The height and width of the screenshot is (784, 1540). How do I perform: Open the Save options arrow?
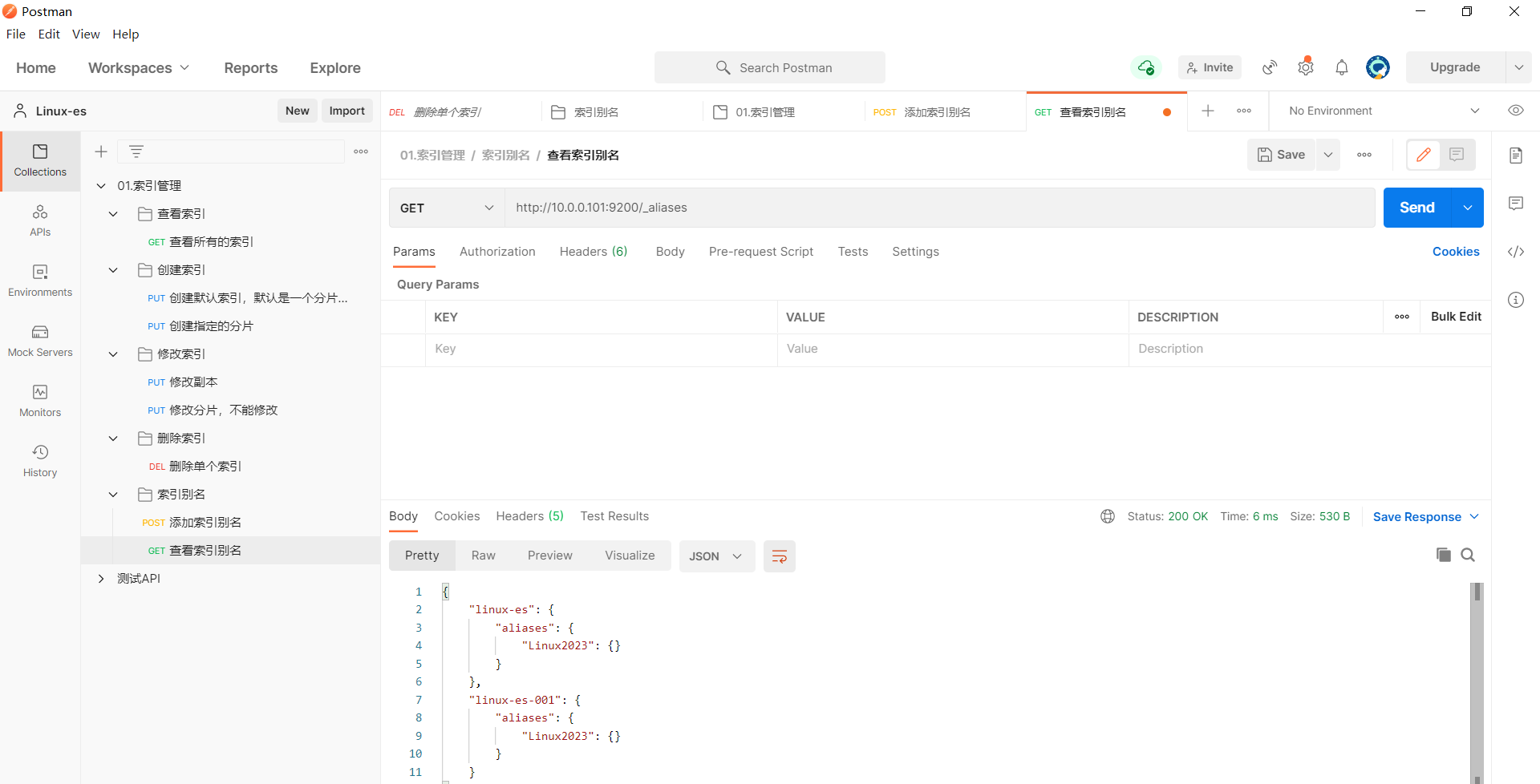click(x=1328, y=155)
